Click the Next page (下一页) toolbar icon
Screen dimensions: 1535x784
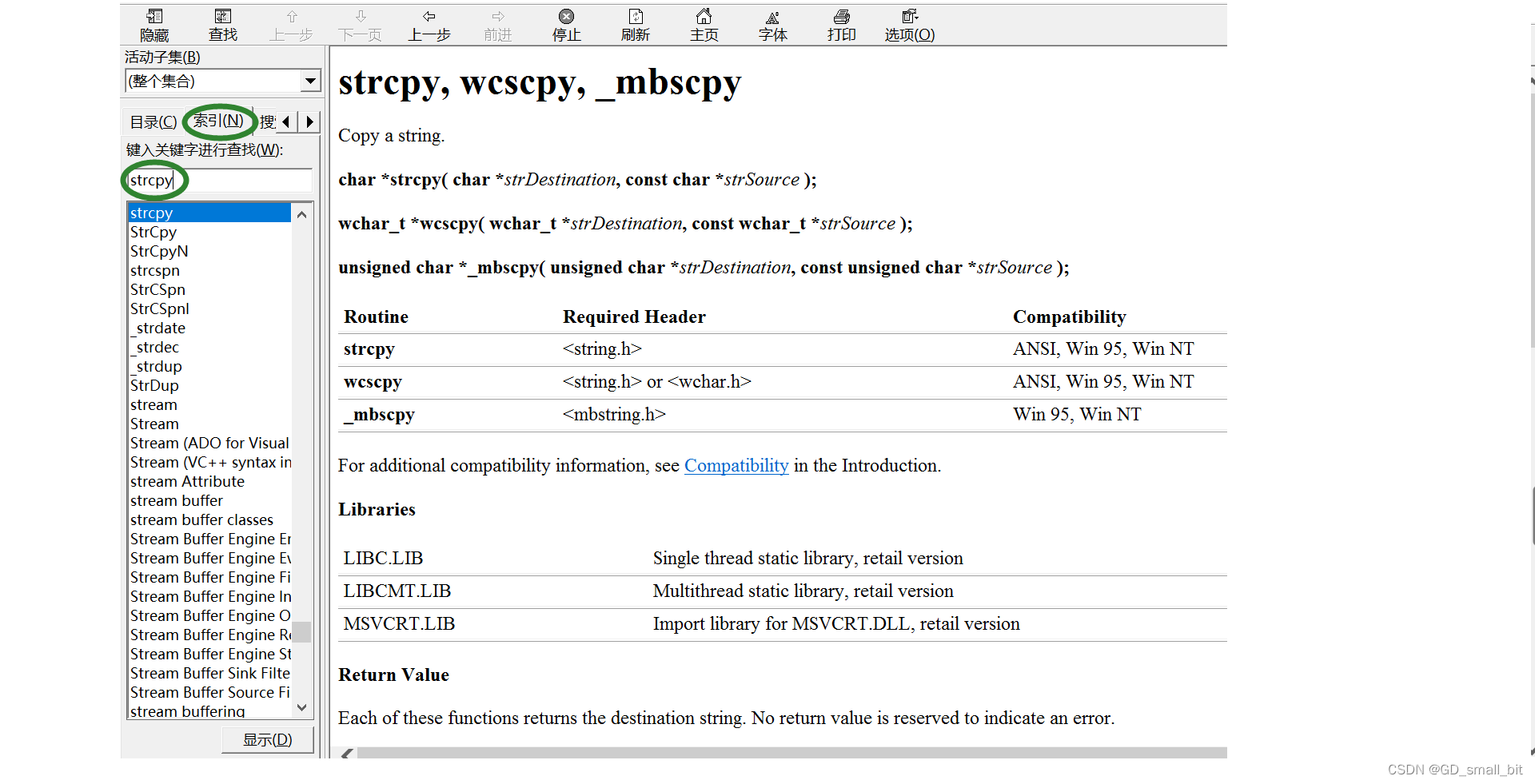click(x=361, y=17)
